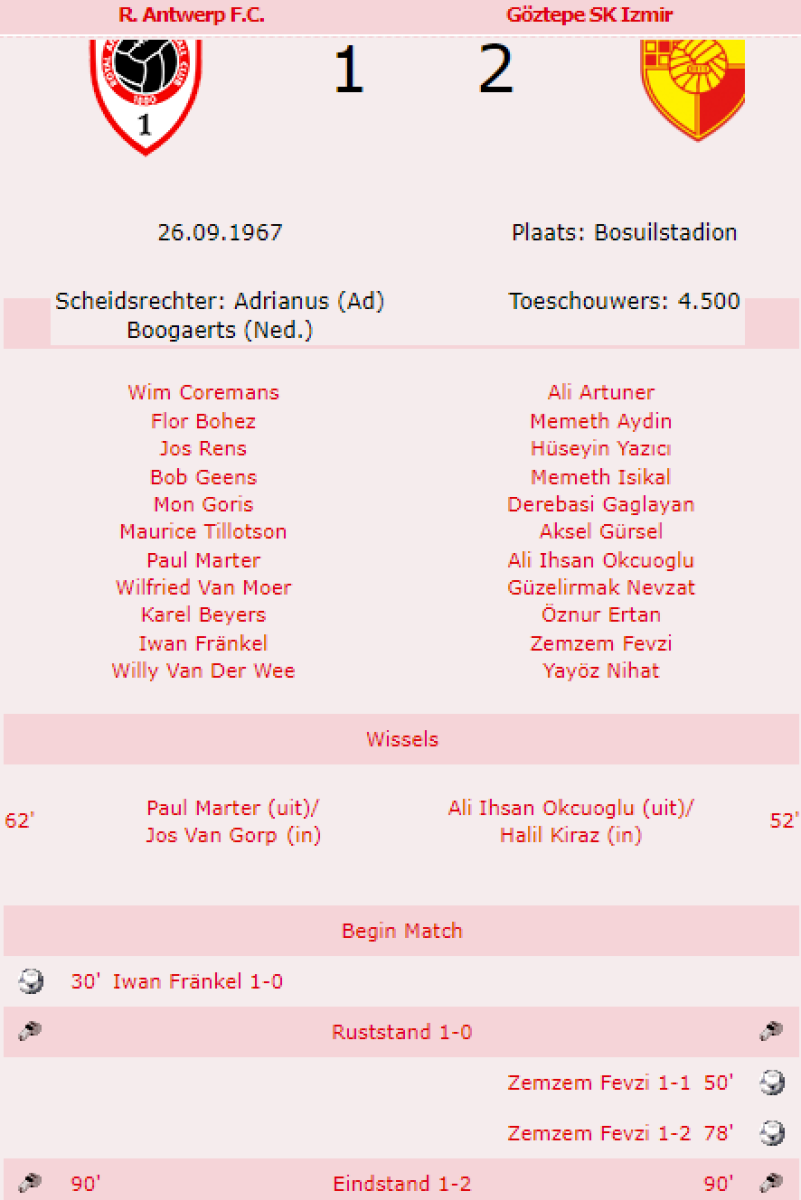
Task: Open the Willy Van Der Wee link
Action: (x=203, y=670)
